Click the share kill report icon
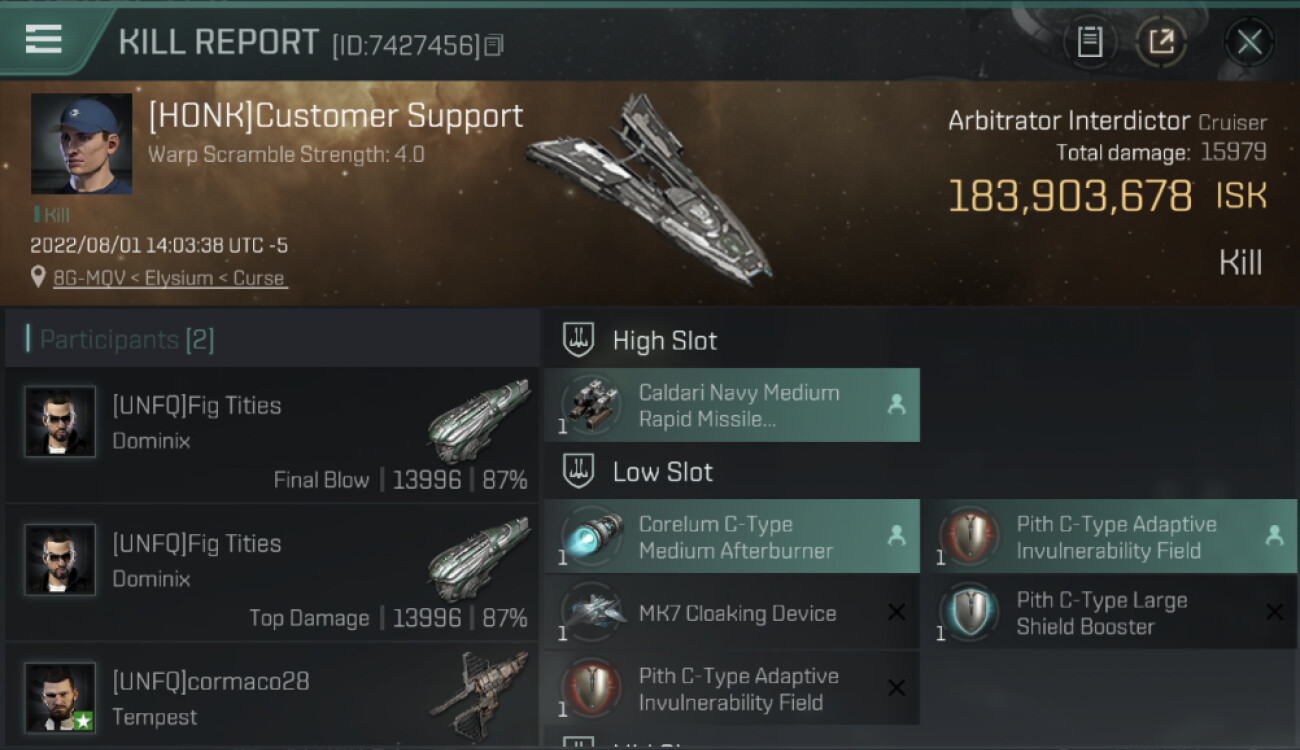 click(1160, 42)
